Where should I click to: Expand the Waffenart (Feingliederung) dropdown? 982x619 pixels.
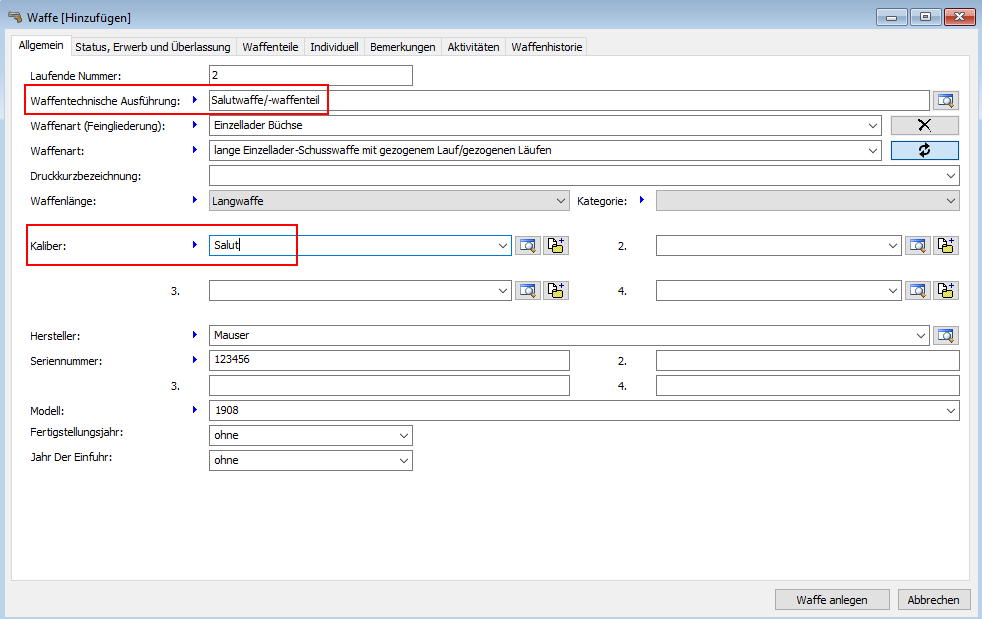[x=874, y=126]
